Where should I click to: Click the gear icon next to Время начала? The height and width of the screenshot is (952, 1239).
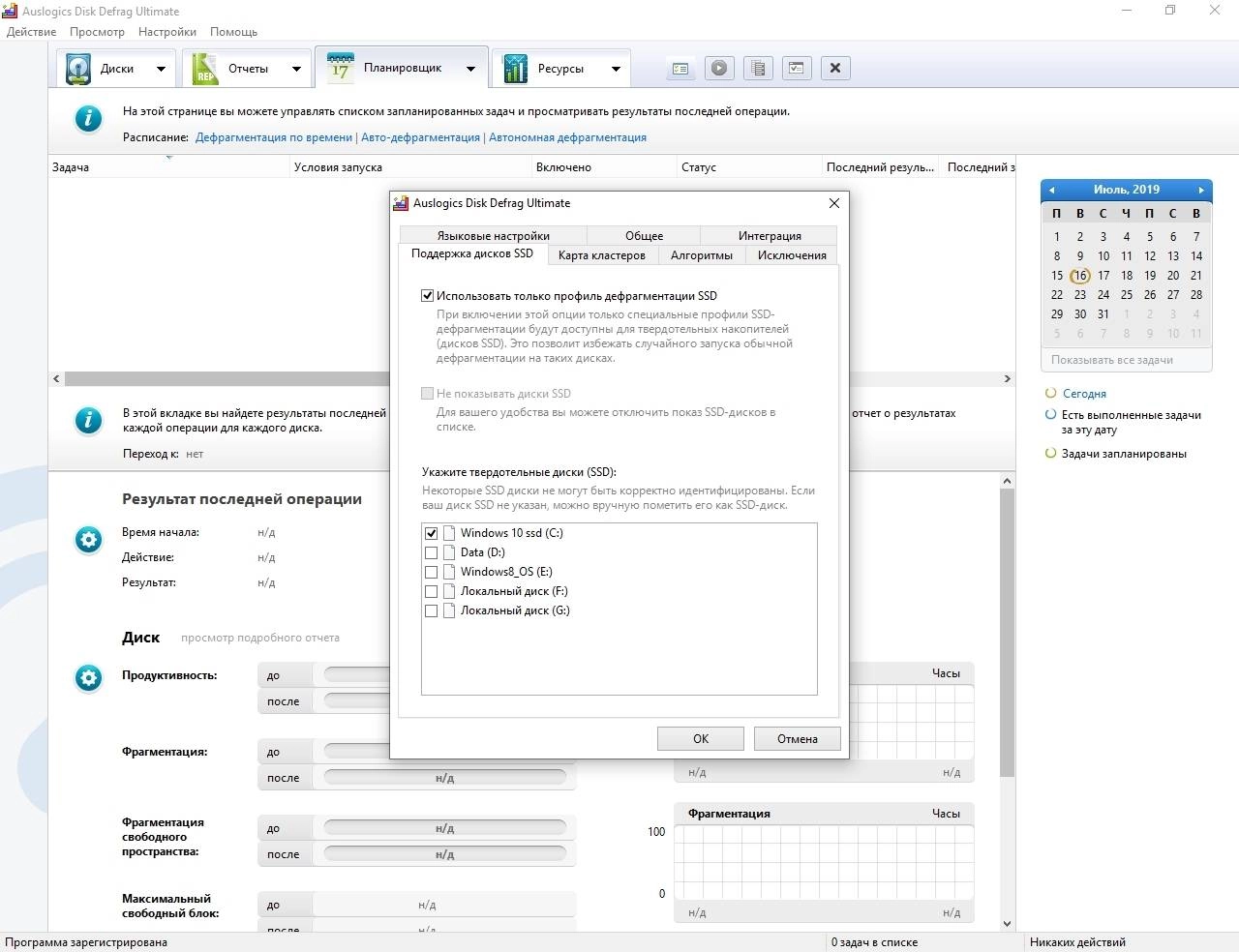(88, 540)
